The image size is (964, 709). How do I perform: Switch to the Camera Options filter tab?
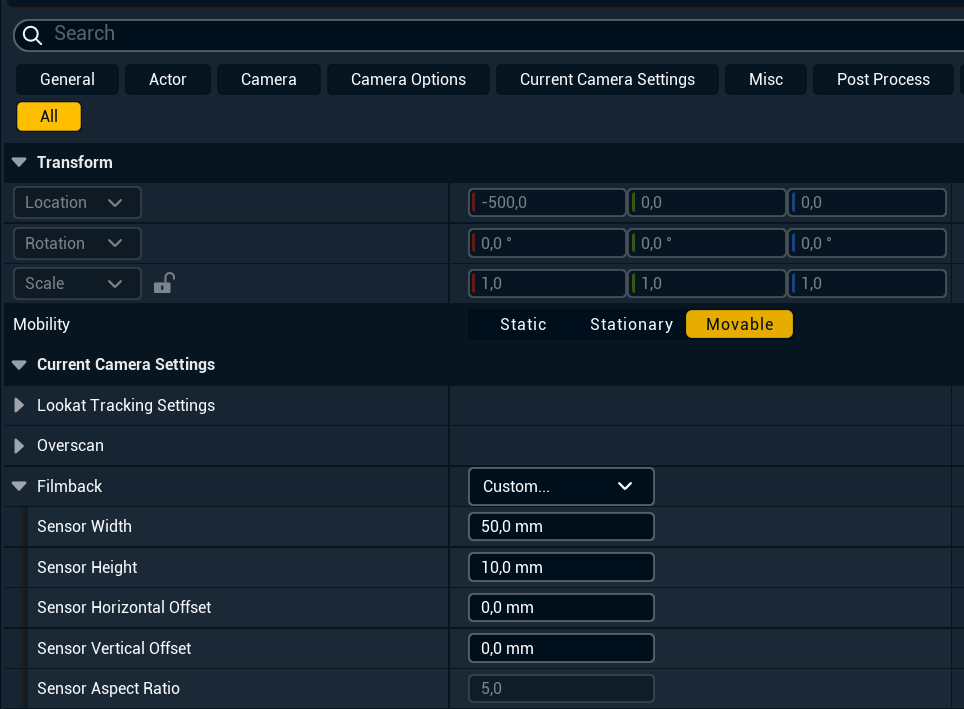point(408,79)
